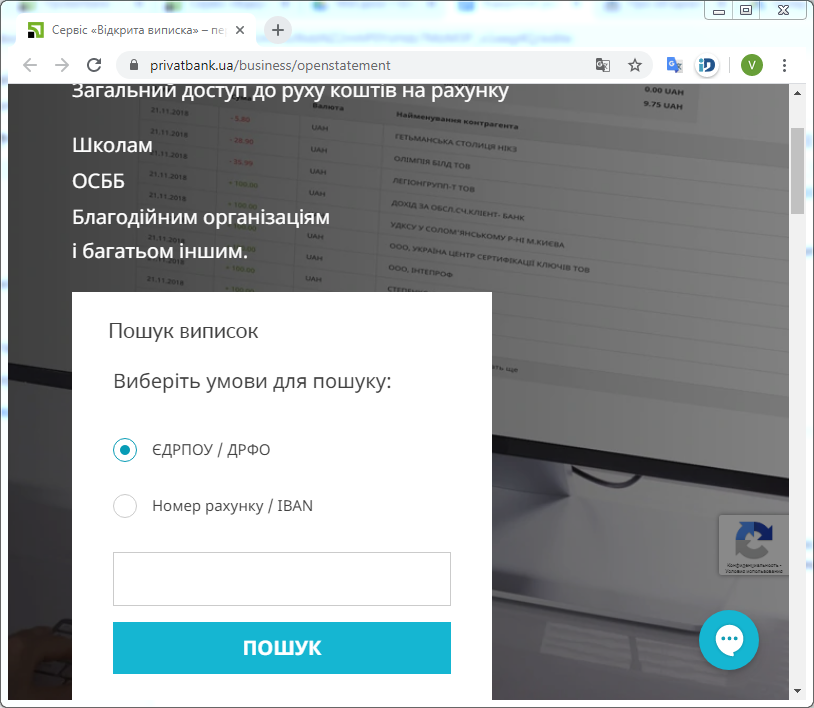
Task: Open the reCAPTCHA privacy badge
Action: click(754, 545)
